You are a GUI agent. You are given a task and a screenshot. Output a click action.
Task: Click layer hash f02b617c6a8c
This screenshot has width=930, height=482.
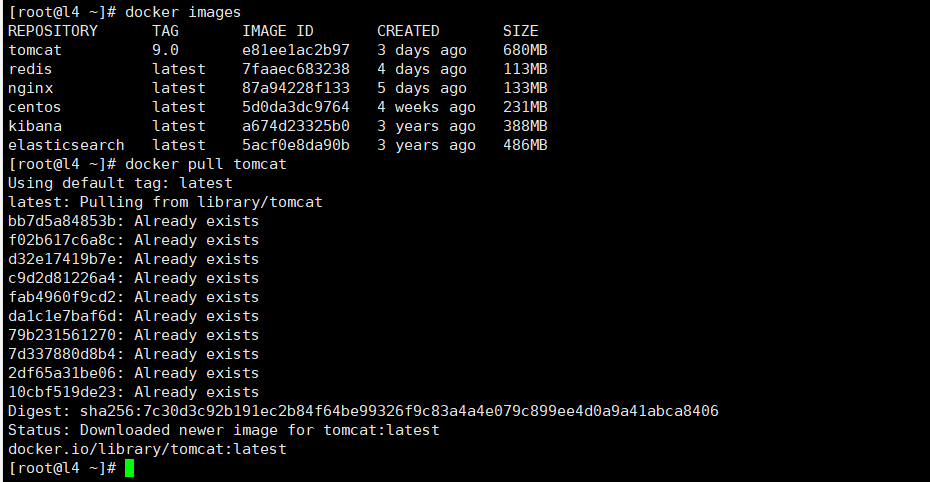62,240
